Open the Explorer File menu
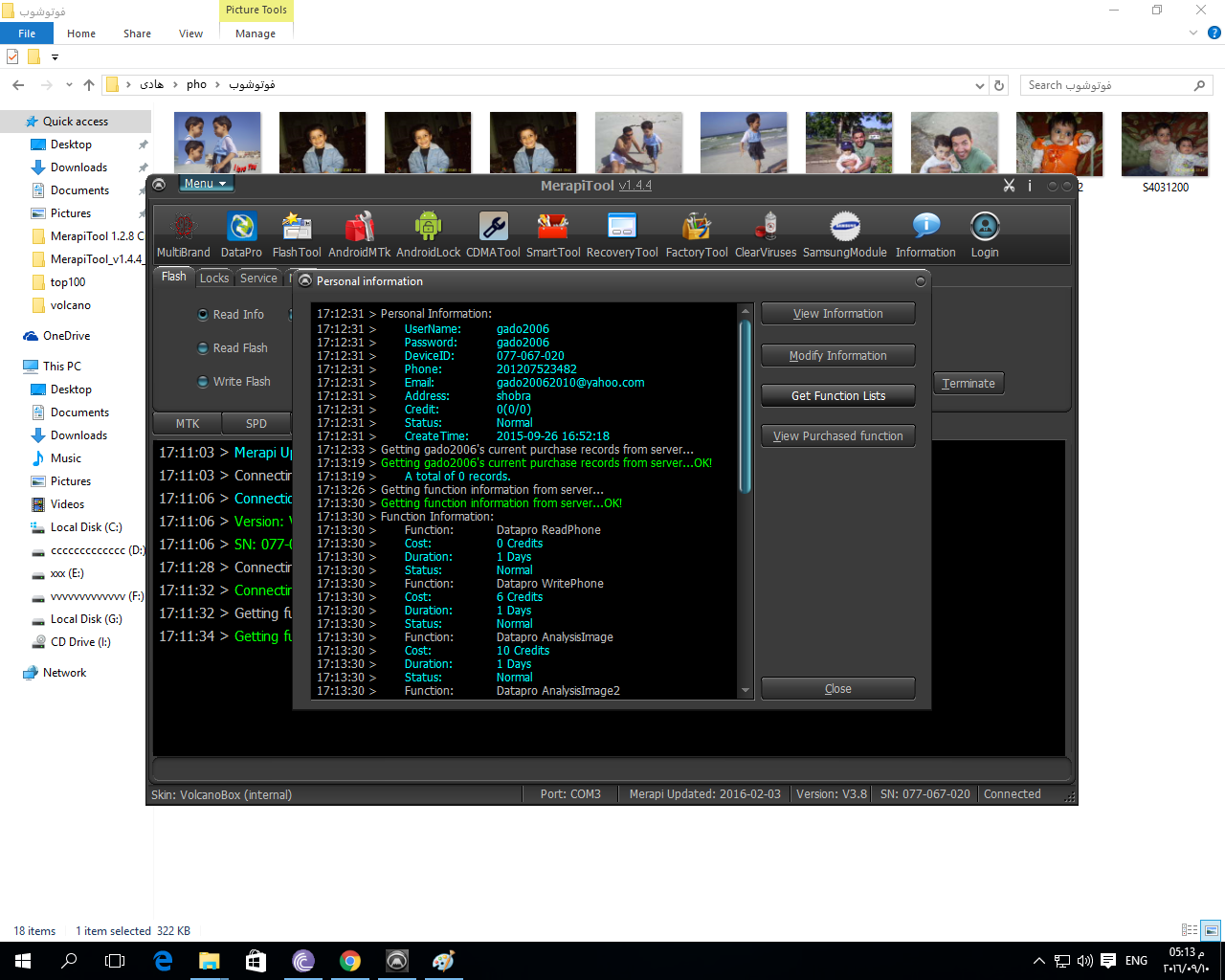Image resolution: width=1225 pixels, height=980 pixels. [27, 33]
